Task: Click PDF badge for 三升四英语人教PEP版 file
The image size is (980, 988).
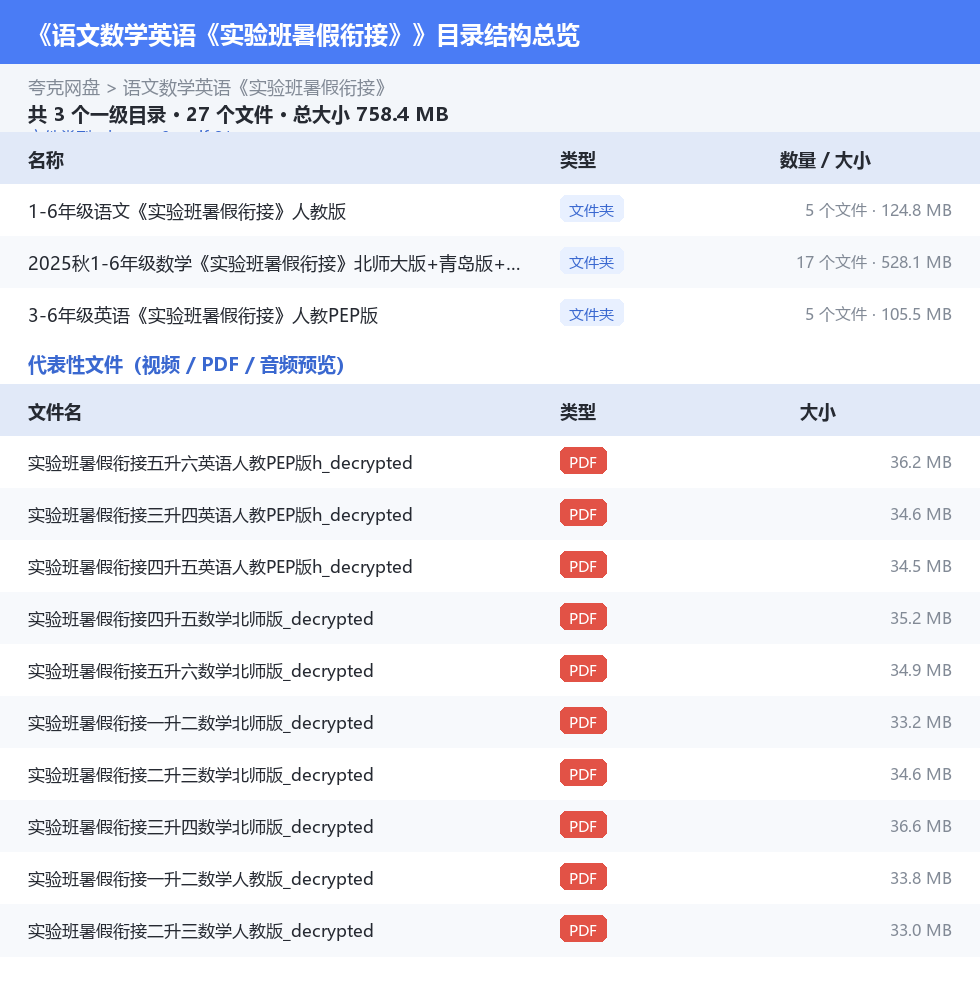Action: coord(583,514)
